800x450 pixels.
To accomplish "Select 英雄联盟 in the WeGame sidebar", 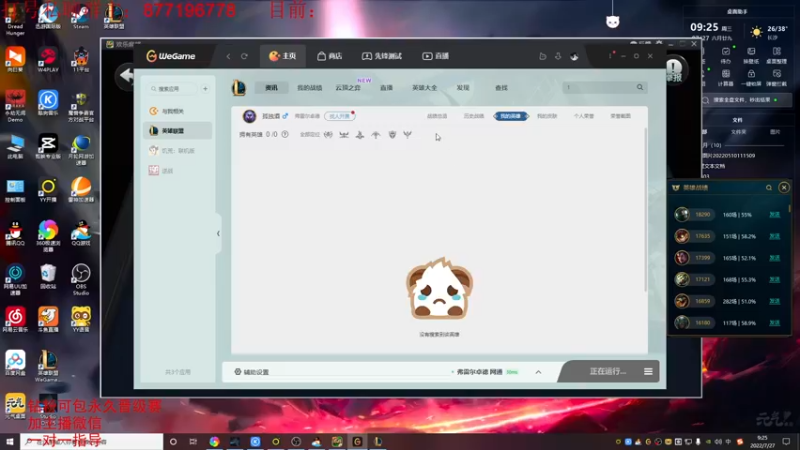I will 178,131.
